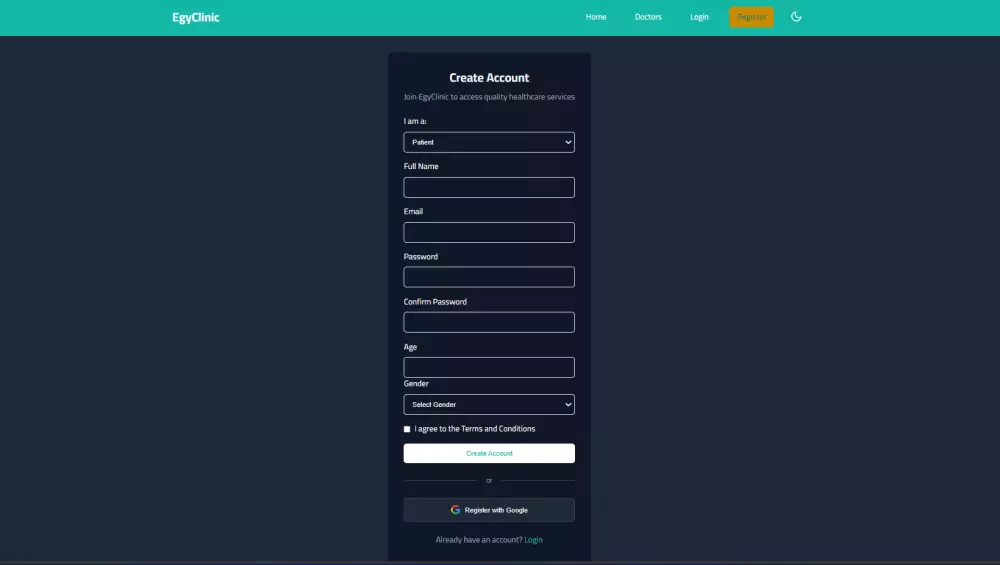Submit the form with Create Account button

click(489, 453)
